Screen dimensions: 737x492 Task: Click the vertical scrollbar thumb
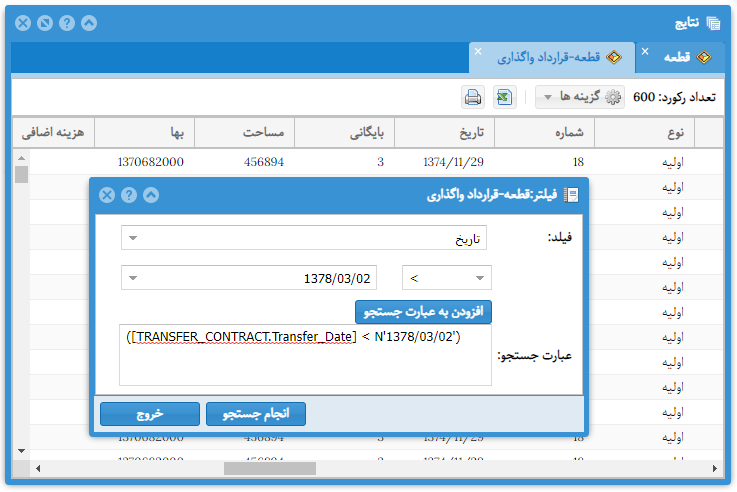(x=21, y=174)
